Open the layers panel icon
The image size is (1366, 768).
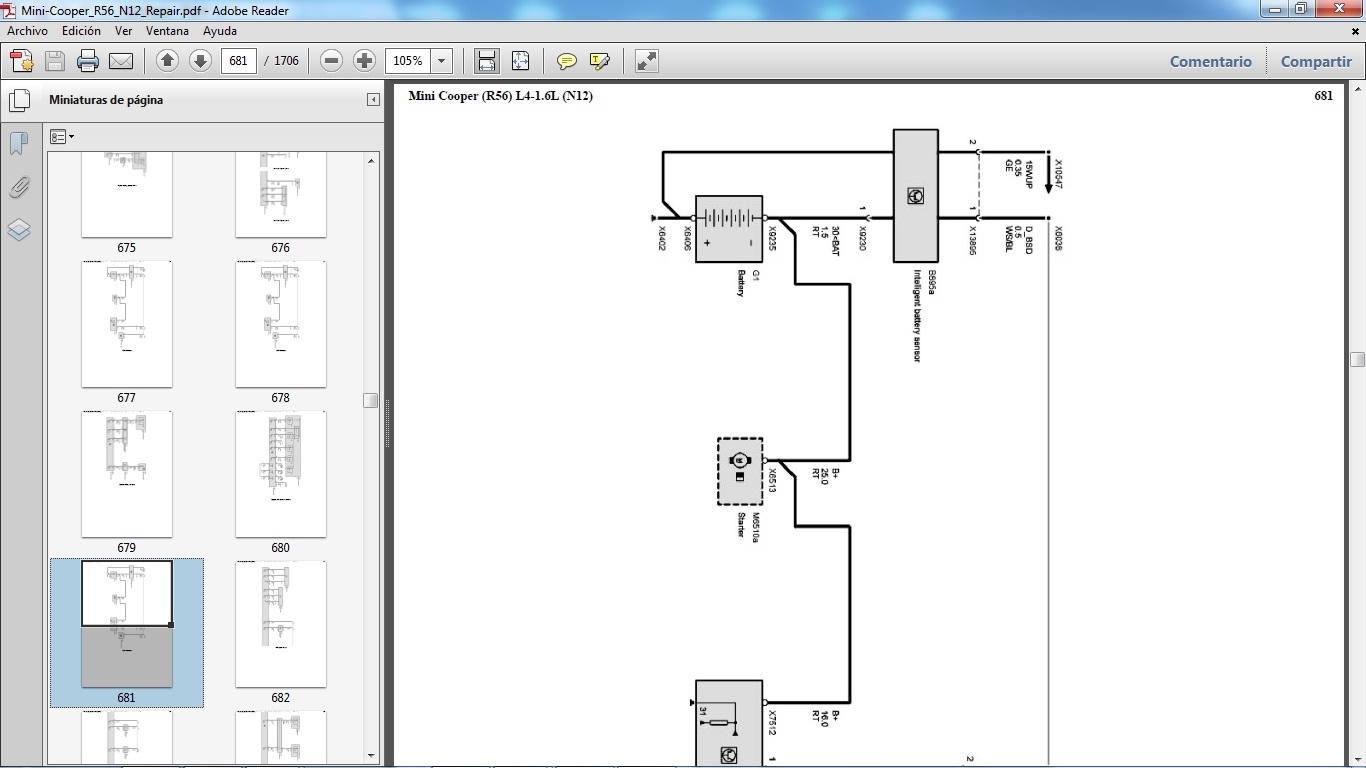point(19,230)
